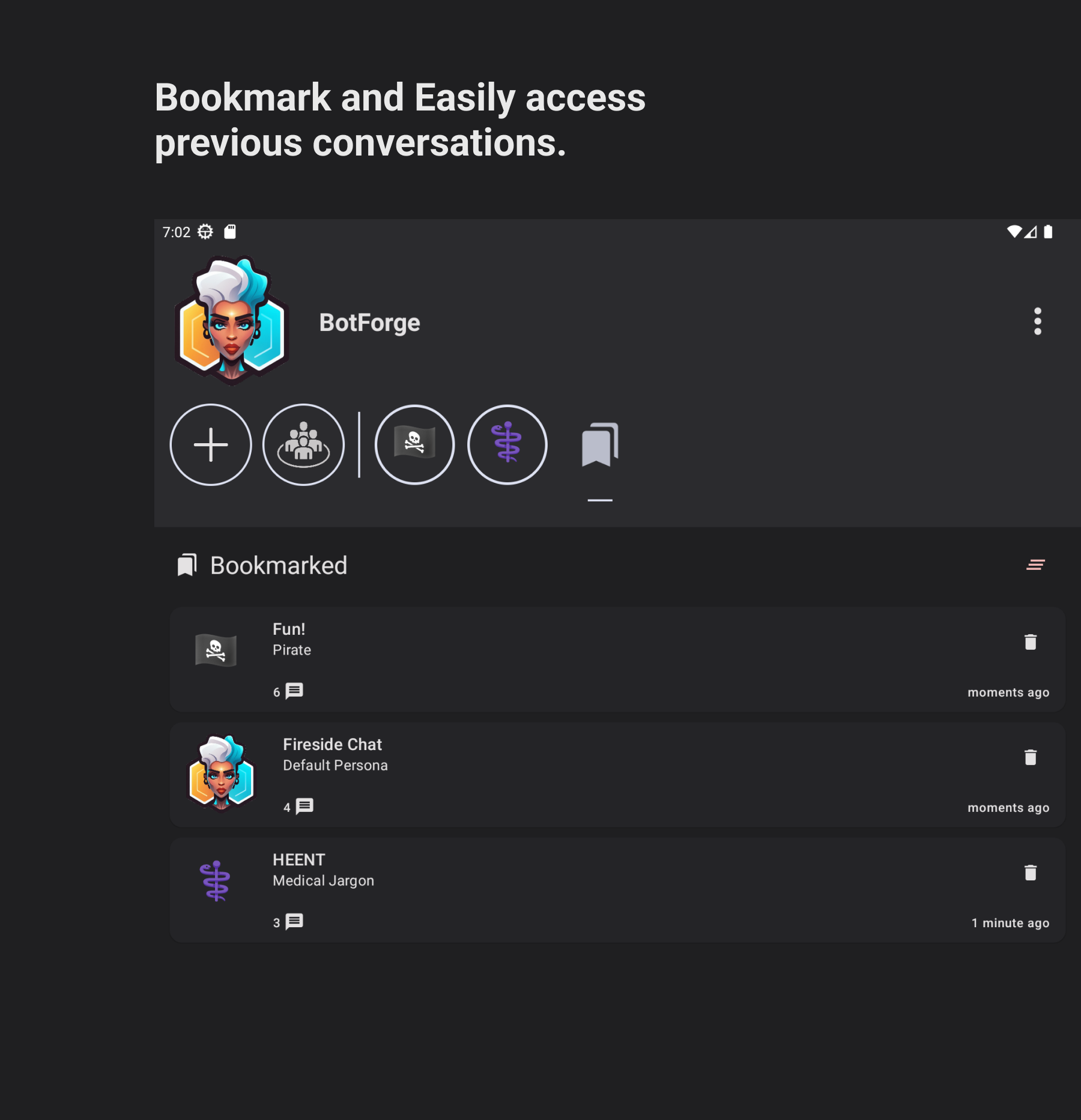Select the Pirate flag persona circle
Viewport: 1081px width, 1120px height.
(415, 445)
